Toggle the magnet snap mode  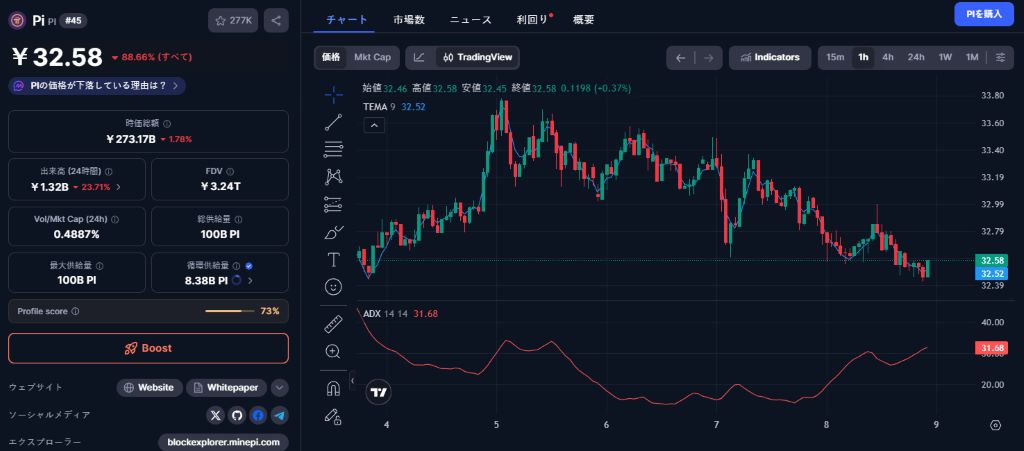click(334, 389)
